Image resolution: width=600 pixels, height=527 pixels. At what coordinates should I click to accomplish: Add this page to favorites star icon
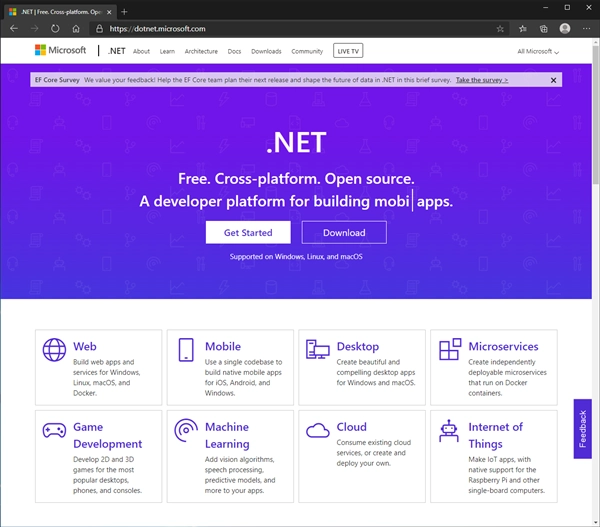point(500,29)
